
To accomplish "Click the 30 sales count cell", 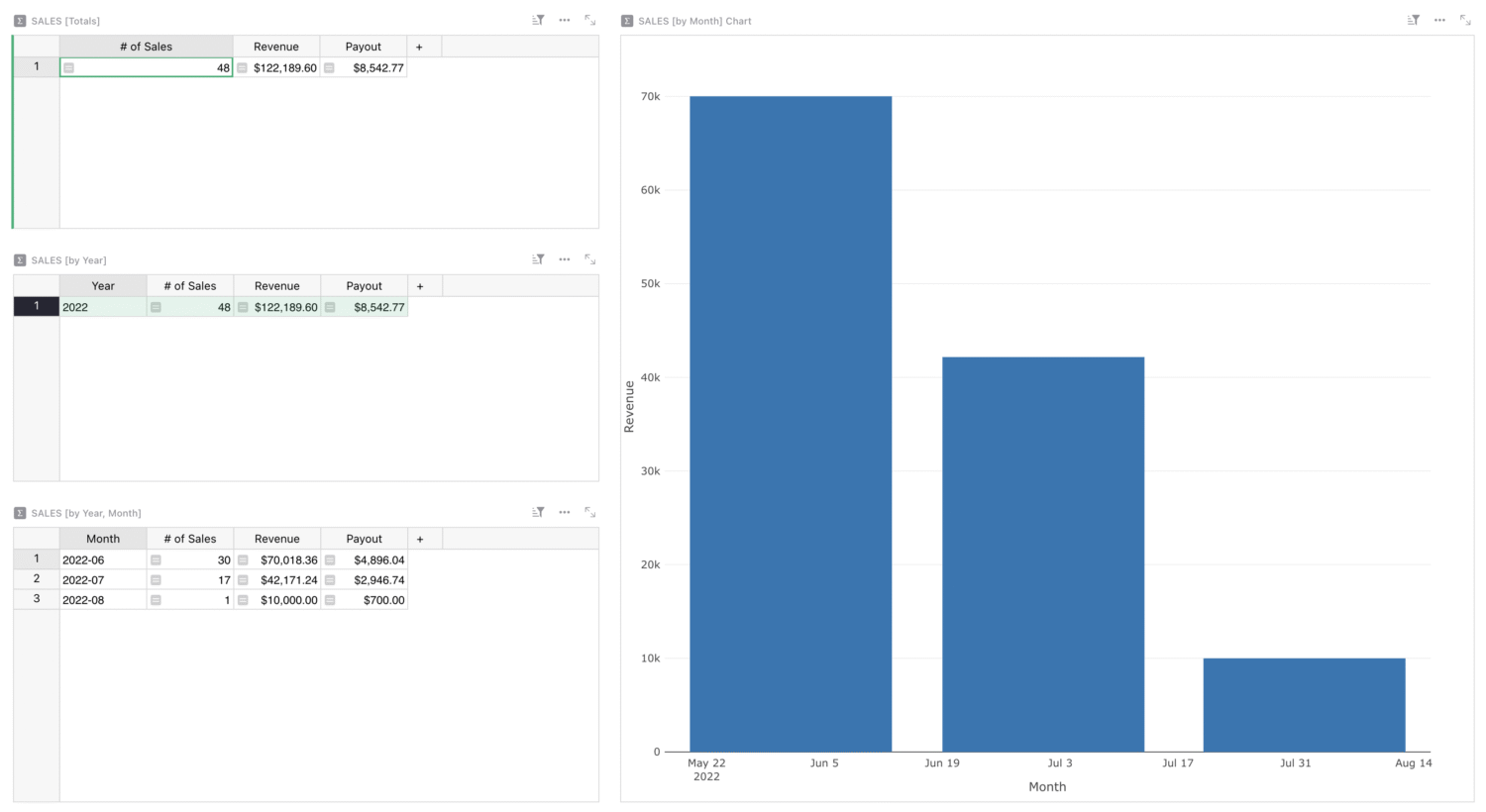I will coord(190,560).
